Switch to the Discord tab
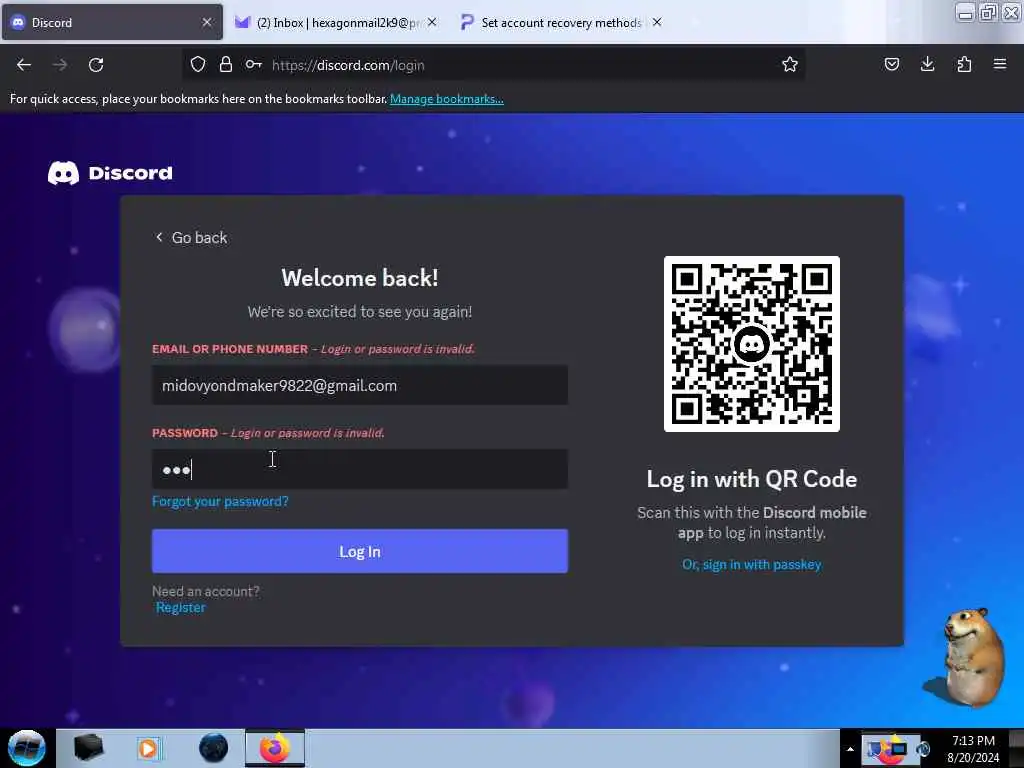 112,22
